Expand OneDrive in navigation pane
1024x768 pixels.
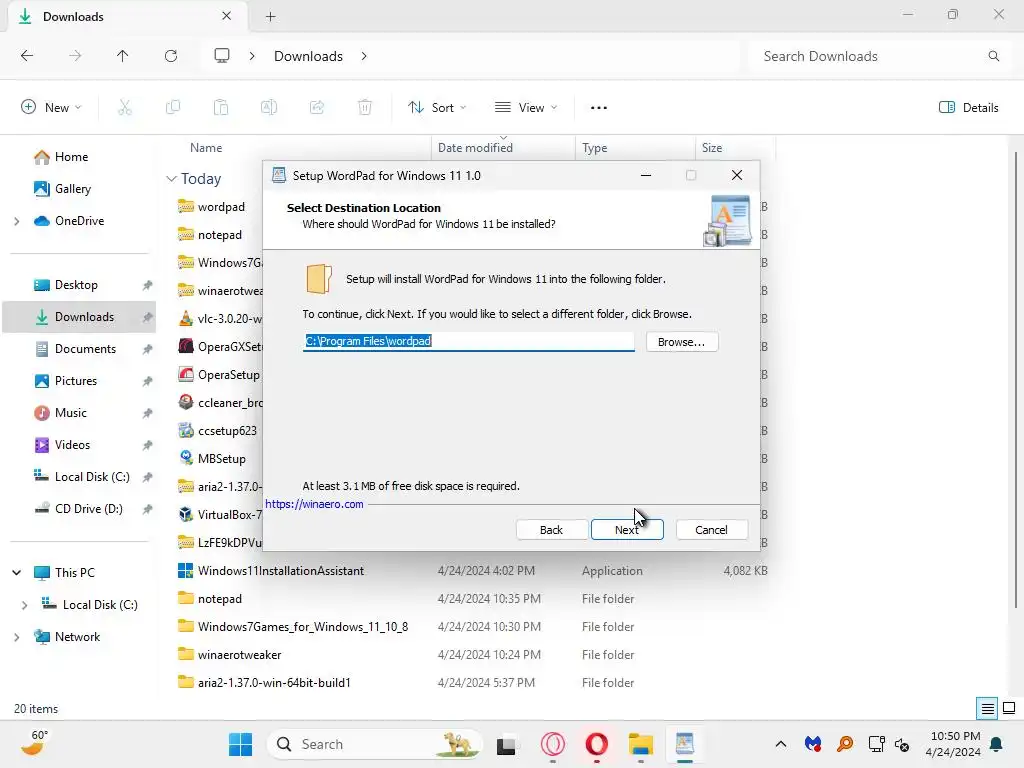[16, 221]
